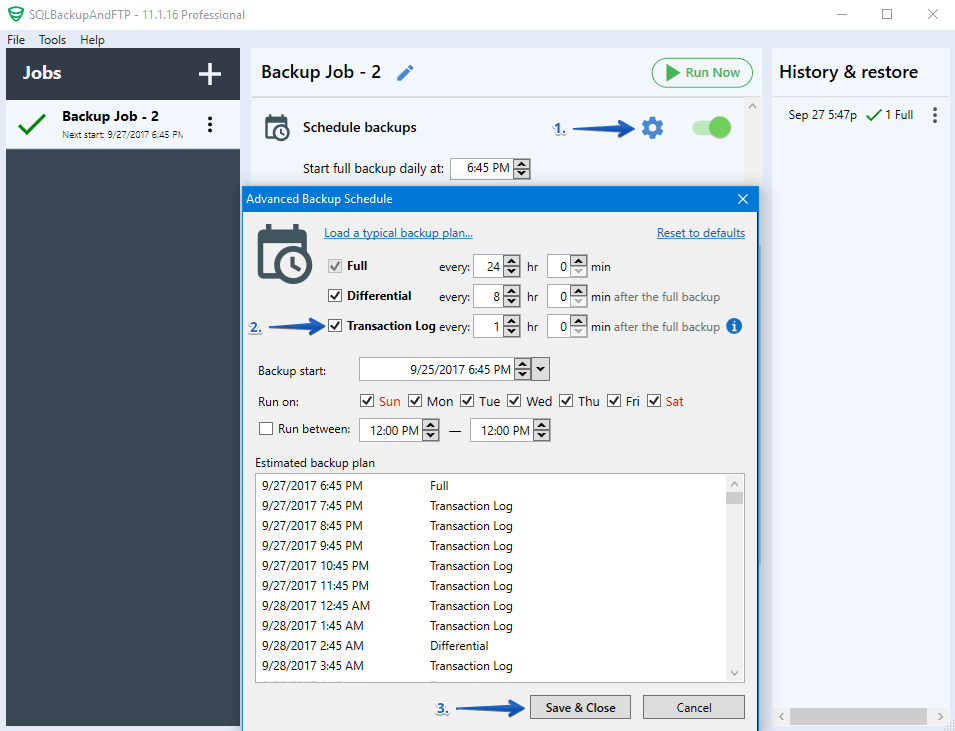Open the File menu

point(15,40)
